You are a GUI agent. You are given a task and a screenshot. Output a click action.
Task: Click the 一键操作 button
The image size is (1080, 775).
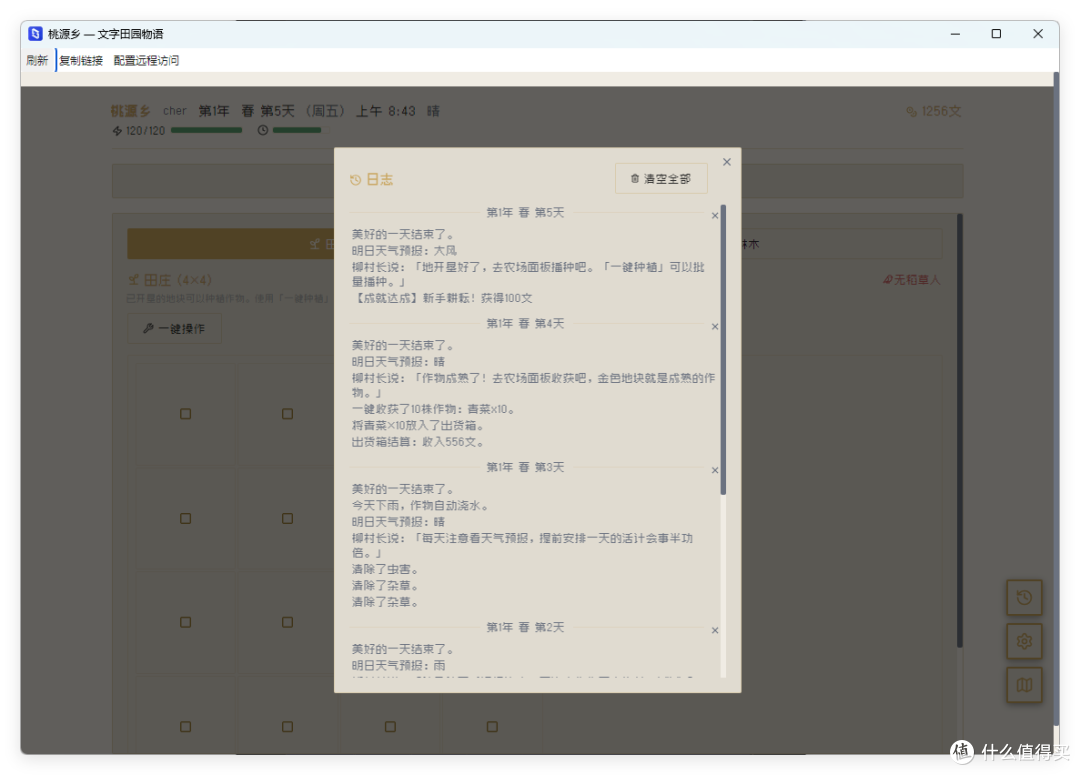point(174,329)
